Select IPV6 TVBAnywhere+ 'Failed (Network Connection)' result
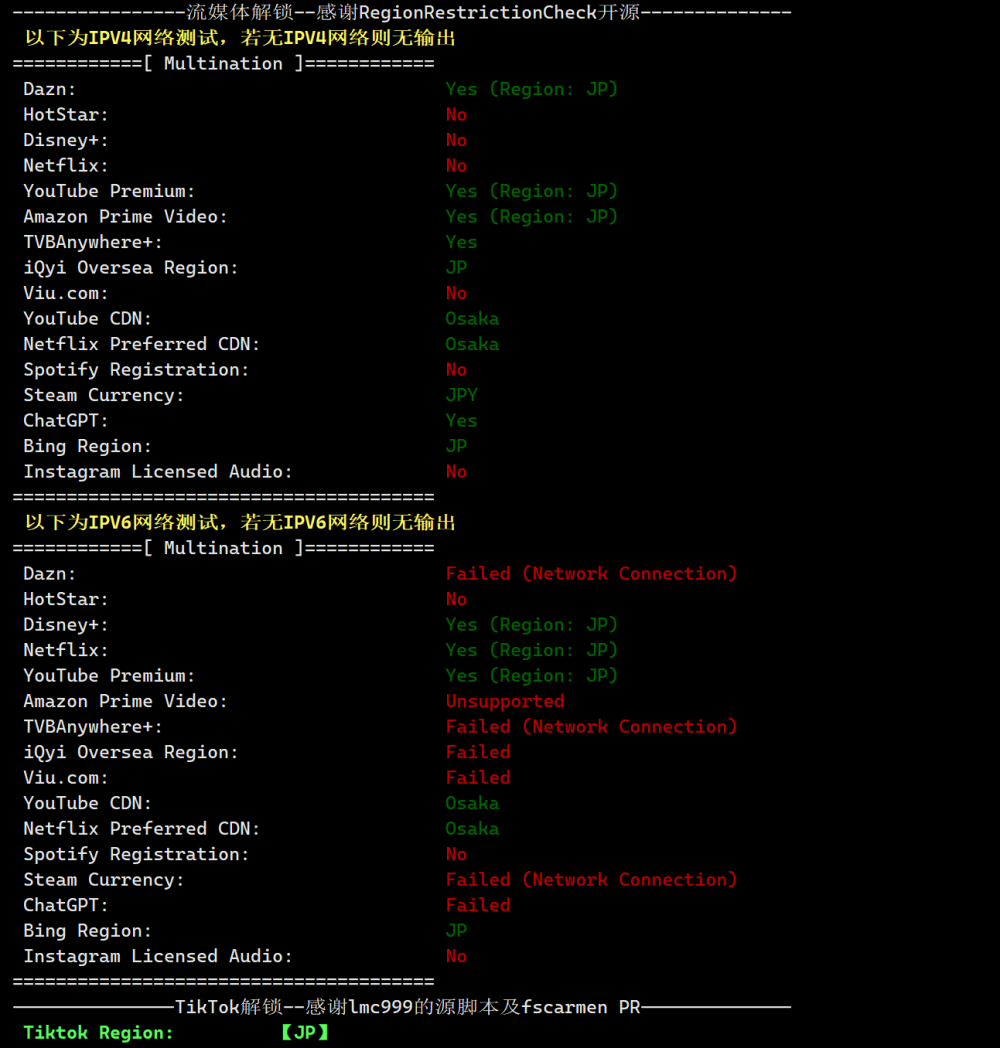This screenshot has height=1048, width=1000. (592, 727)
